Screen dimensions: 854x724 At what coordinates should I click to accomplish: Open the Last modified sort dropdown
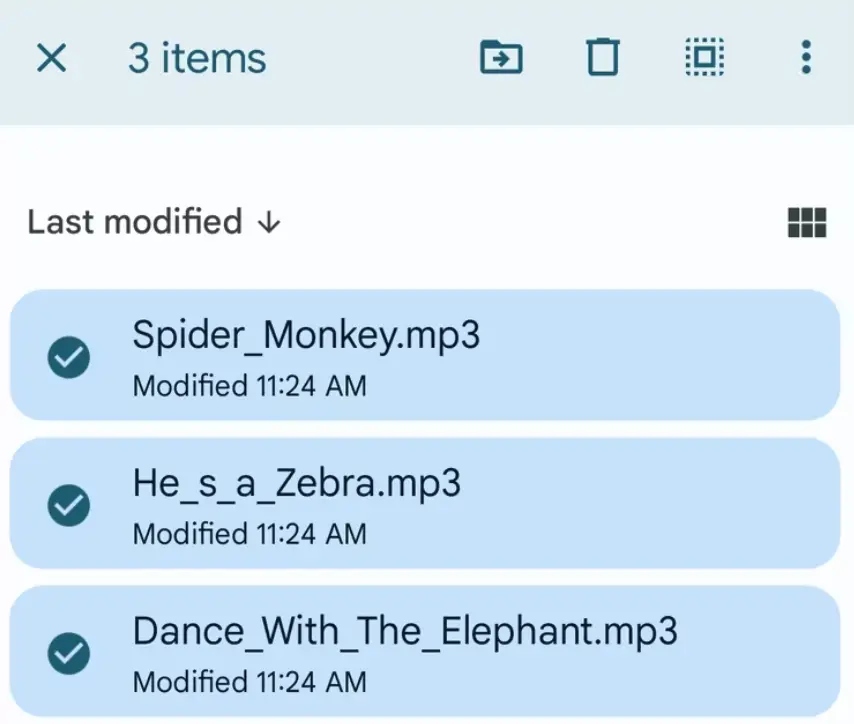click(x=135, y=222)
